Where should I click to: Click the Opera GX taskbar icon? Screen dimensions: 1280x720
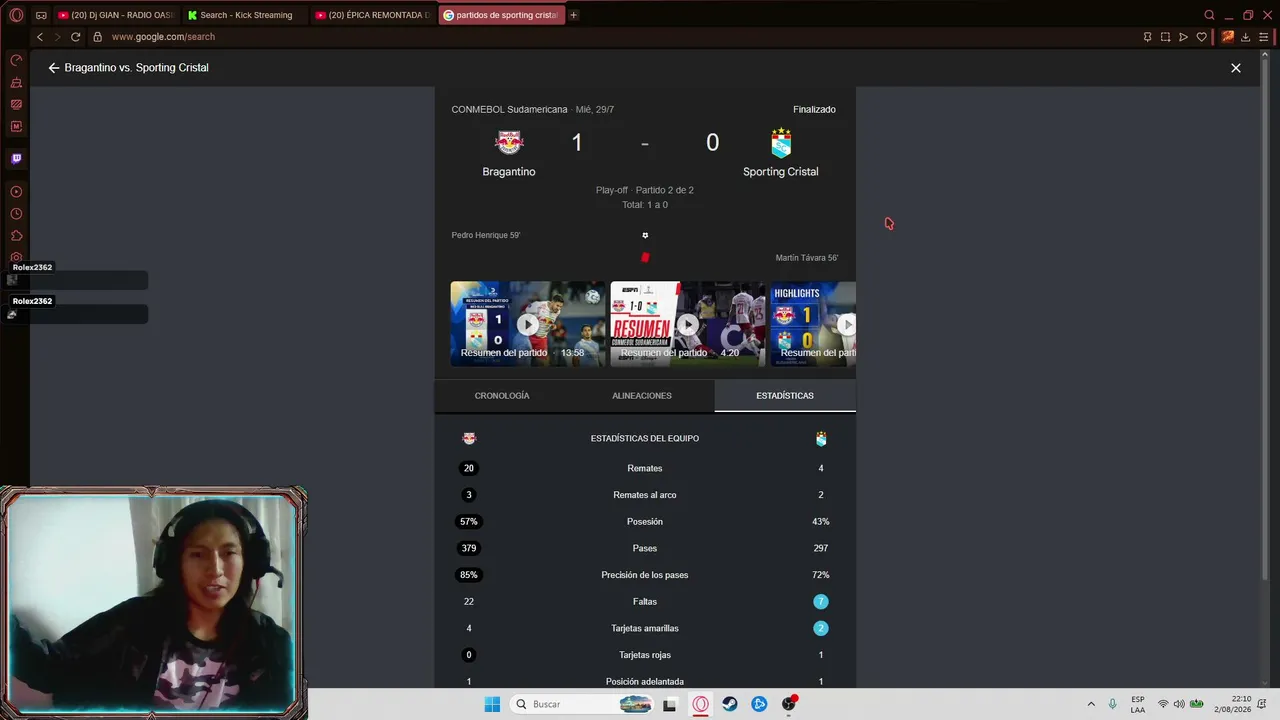pyautogui.click(x=701, y=704)
